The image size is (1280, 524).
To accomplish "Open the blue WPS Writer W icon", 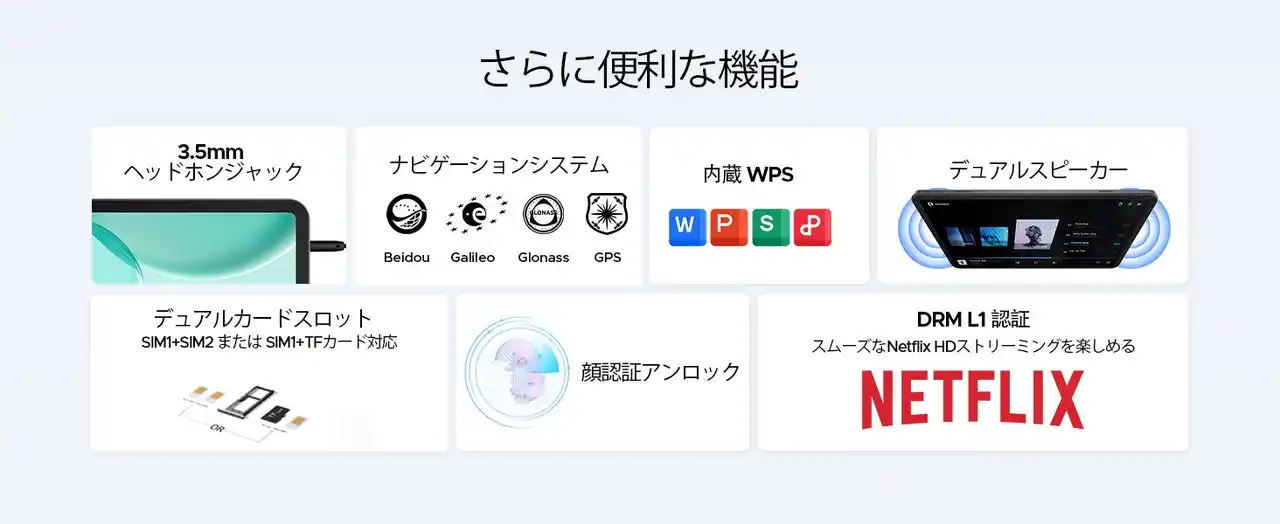I will (x=685, y=227).
